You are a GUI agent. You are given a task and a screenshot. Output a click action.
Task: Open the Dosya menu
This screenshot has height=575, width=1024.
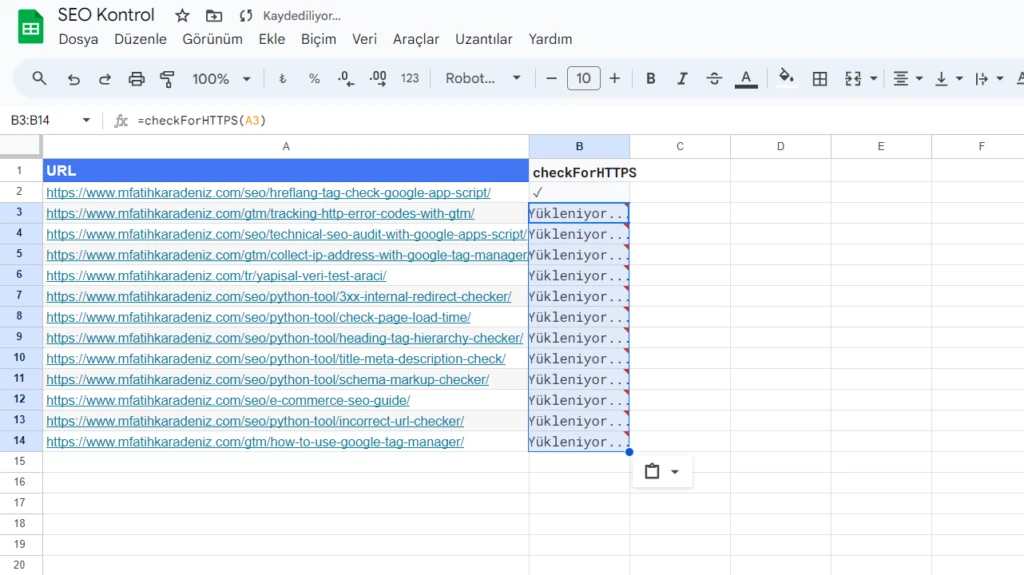pyautogui.click(x=78, y=39)
